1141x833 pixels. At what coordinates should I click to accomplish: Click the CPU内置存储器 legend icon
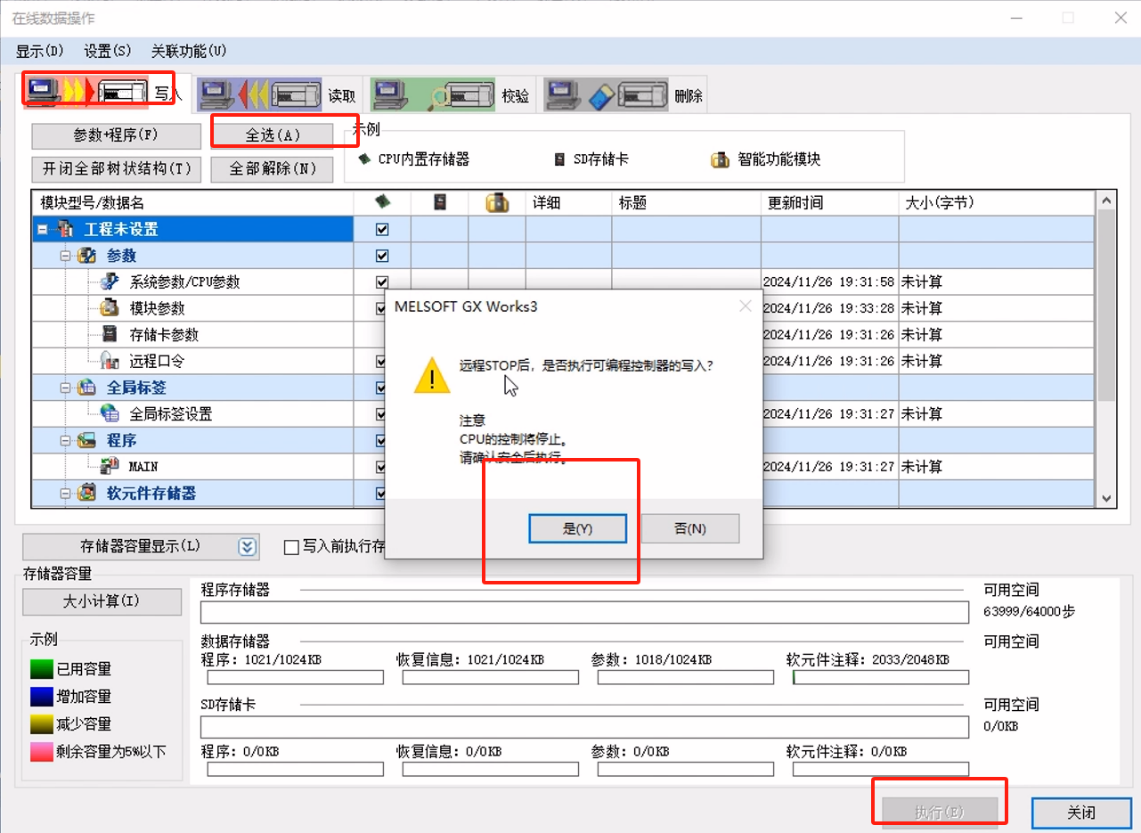click(x=366, y=158)
